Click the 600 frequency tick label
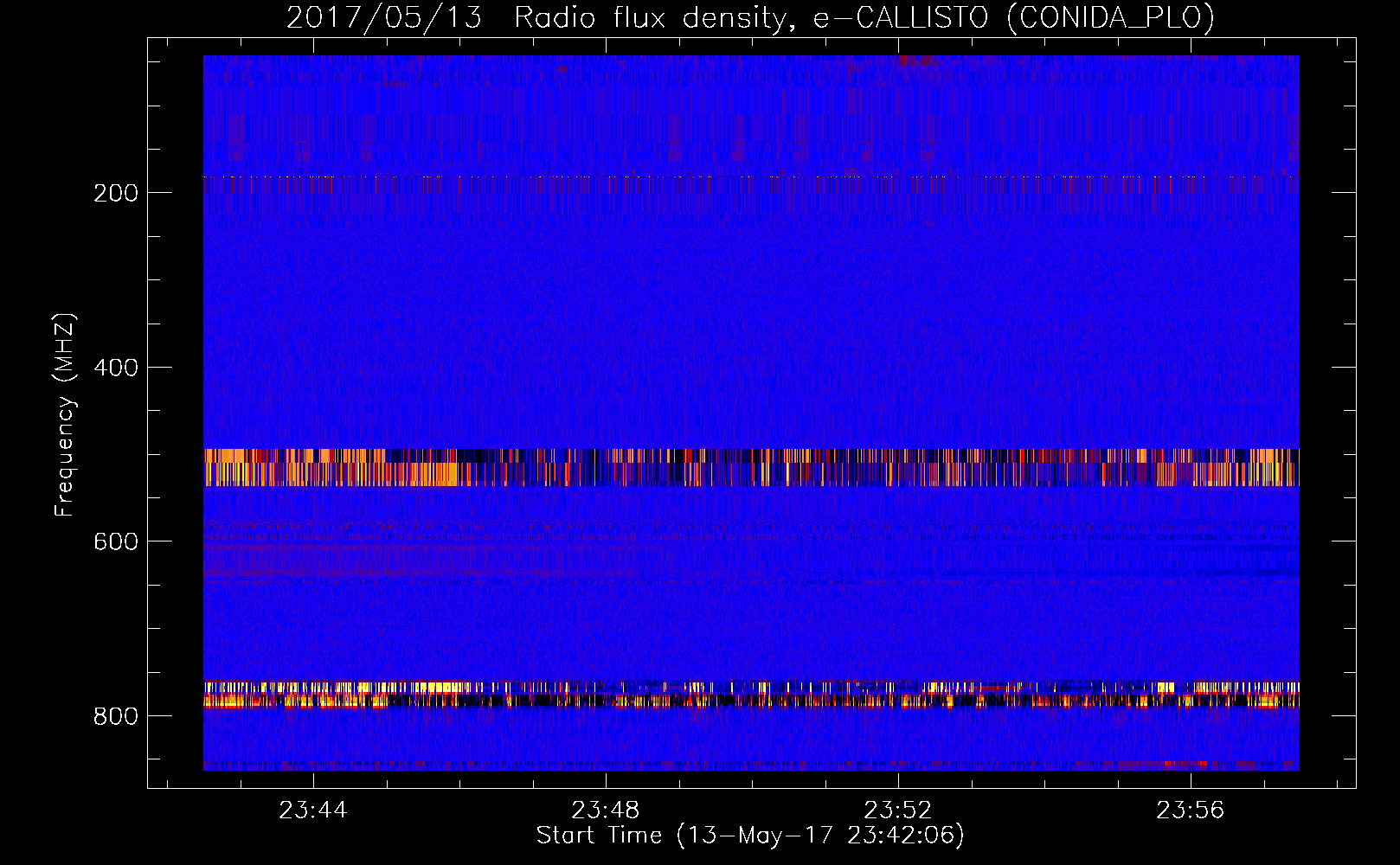Screen dimensions: 1400x865 pos(116,541)
